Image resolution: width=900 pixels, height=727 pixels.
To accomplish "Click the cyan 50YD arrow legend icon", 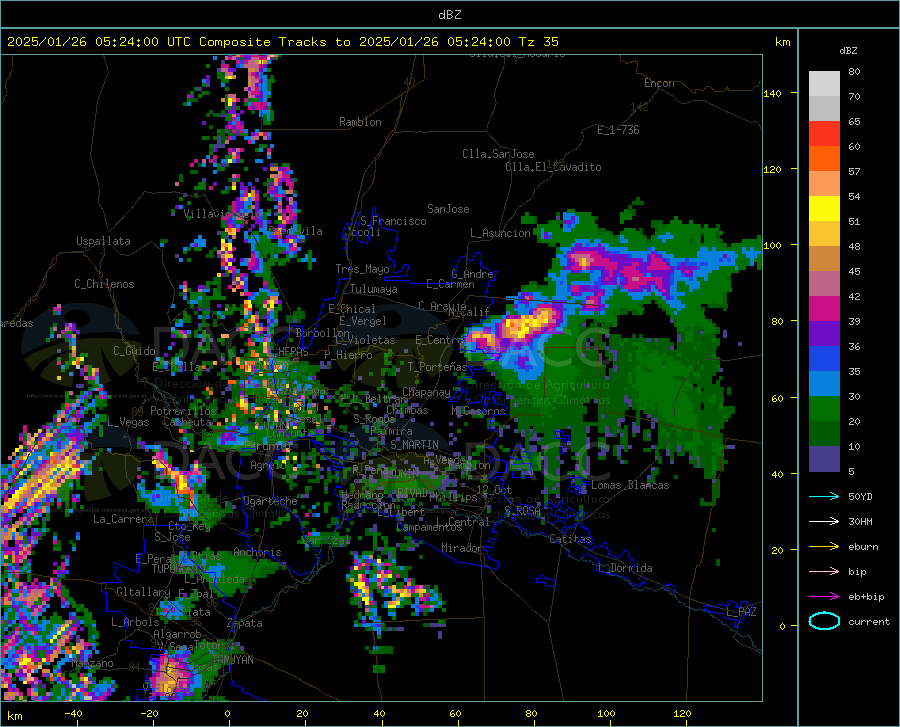I will (x=824, y=496).
